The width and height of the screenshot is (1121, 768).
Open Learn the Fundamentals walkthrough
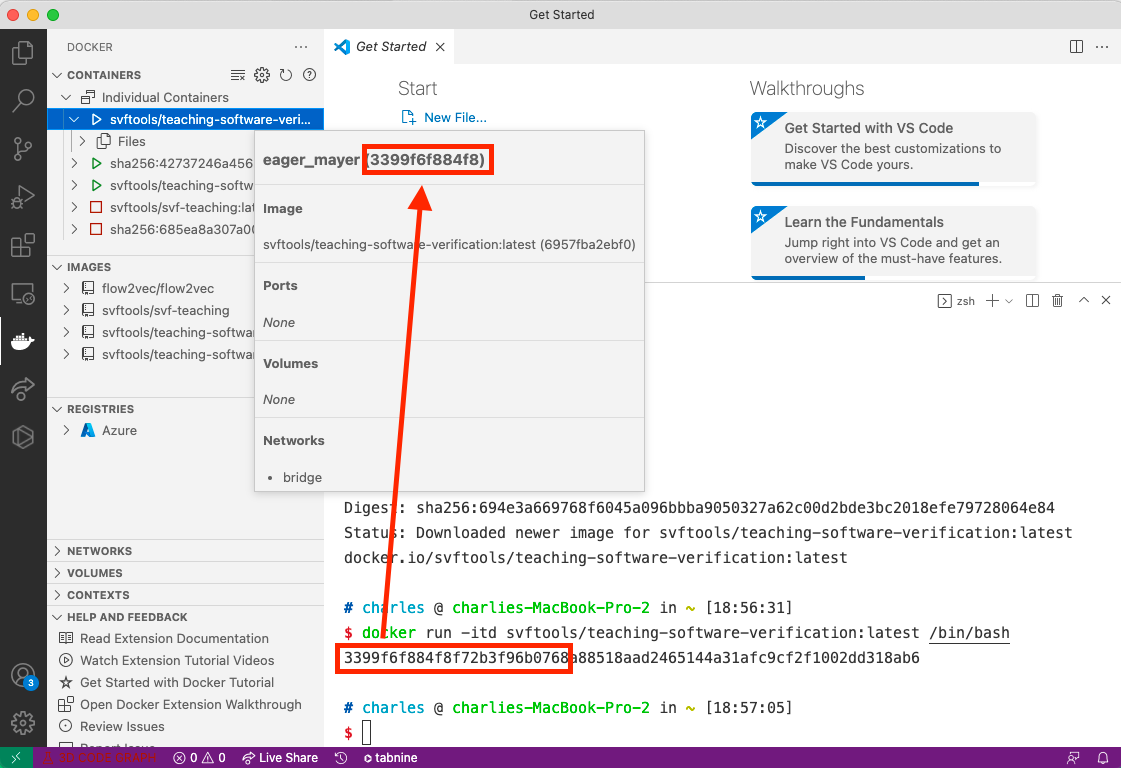pyautogui.click(x=893, y=242)
